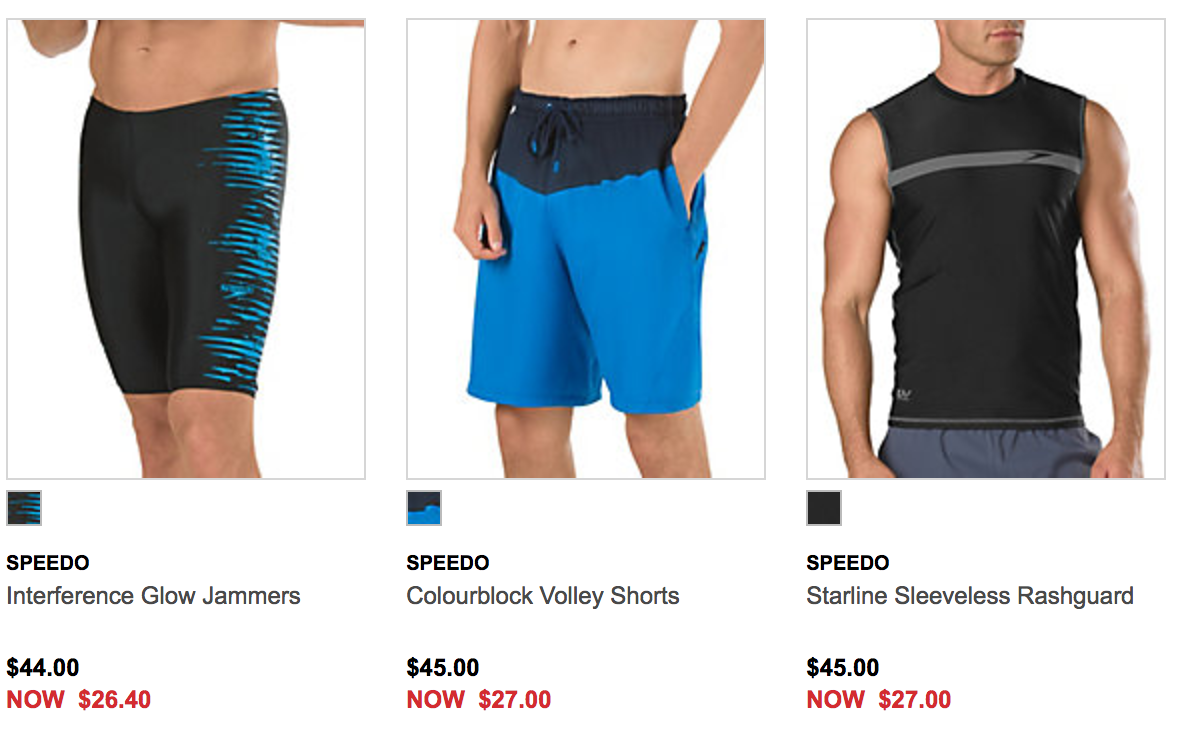
Task: Select the navy-and-blue colourblock shorts swatch
Action: [x=424, y=508]
